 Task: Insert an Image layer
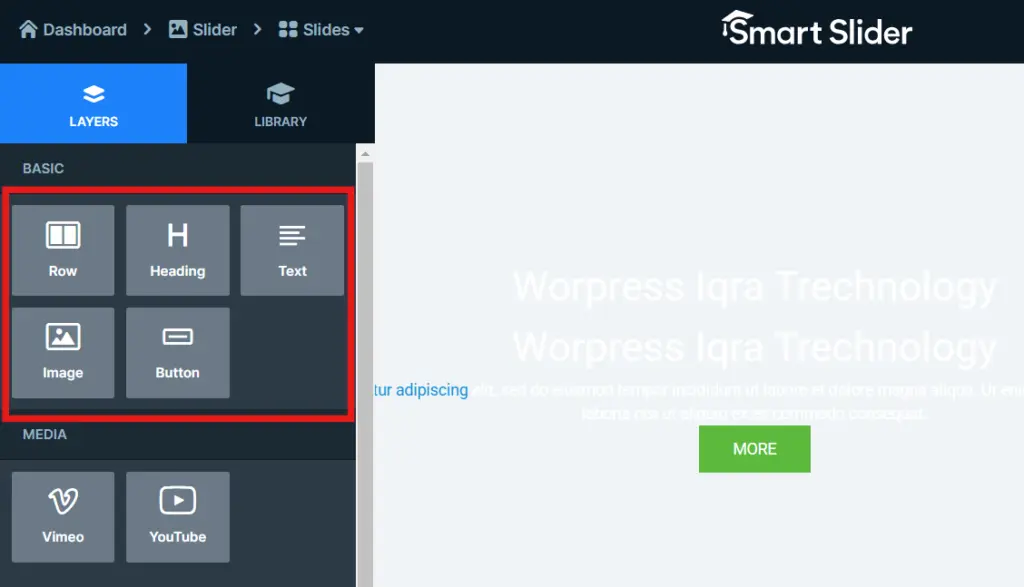click(63, 352)
